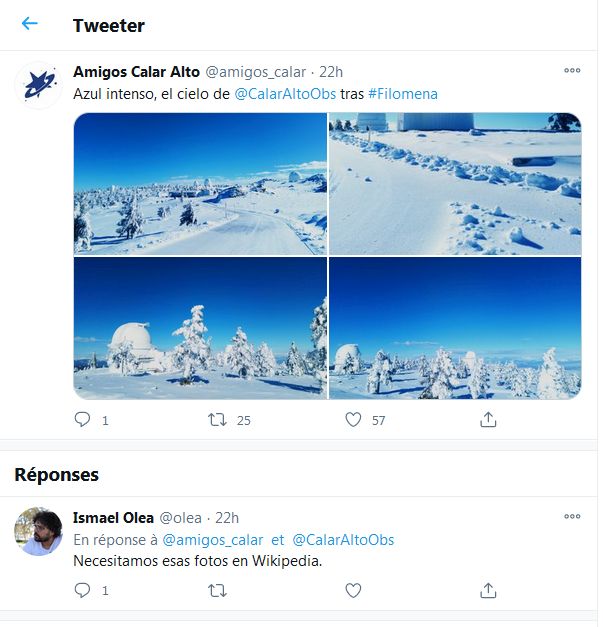Open bottom-left observatory dome photo
Image resolution: width=603 pixels, height=627 pixels.
pos(200,328)
